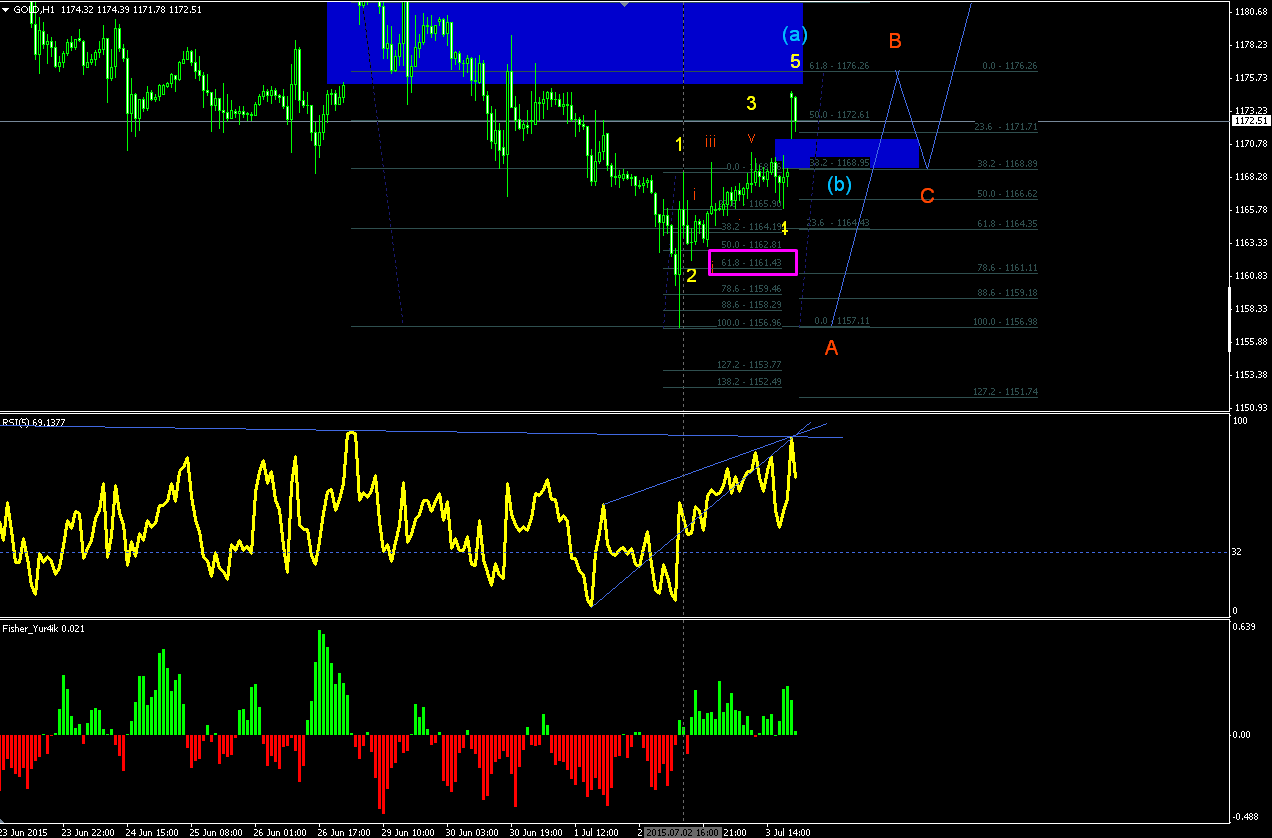Viewport: 1272px width, 838px height.
Task: Click the 1180.68 value on price scale
Action: pyautogui.click(x=1252, y=12)
